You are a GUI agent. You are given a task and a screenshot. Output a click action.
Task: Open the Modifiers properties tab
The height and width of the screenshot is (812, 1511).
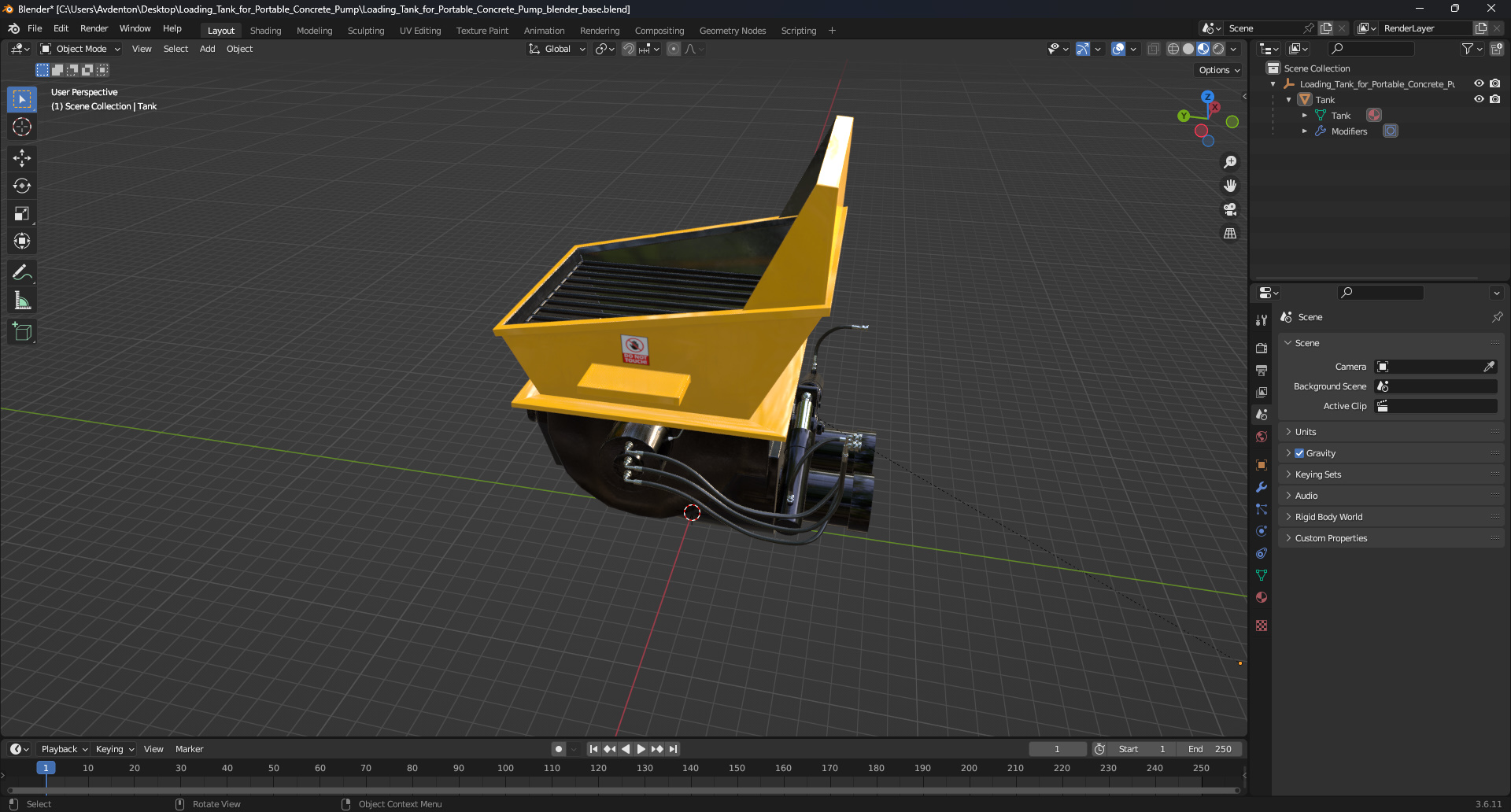[x=1262, y=487]
